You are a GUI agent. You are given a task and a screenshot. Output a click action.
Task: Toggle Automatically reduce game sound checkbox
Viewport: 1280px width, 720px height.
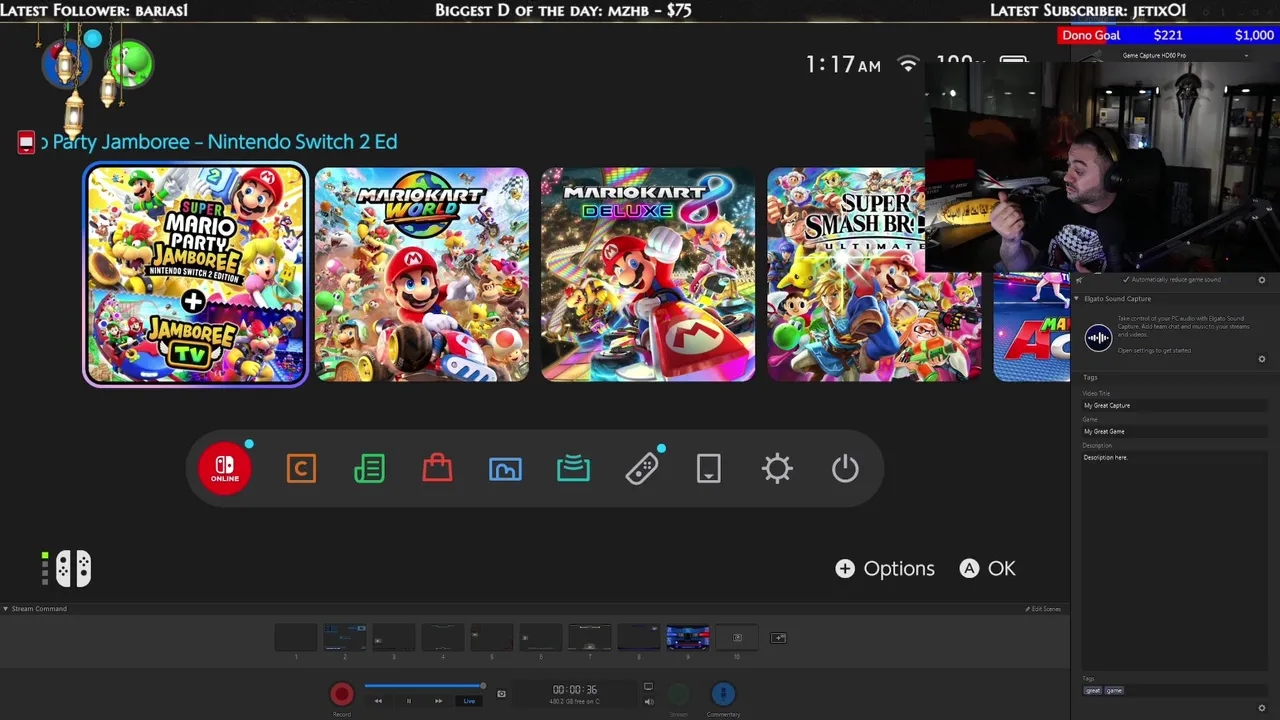(x=1126, y=280)
